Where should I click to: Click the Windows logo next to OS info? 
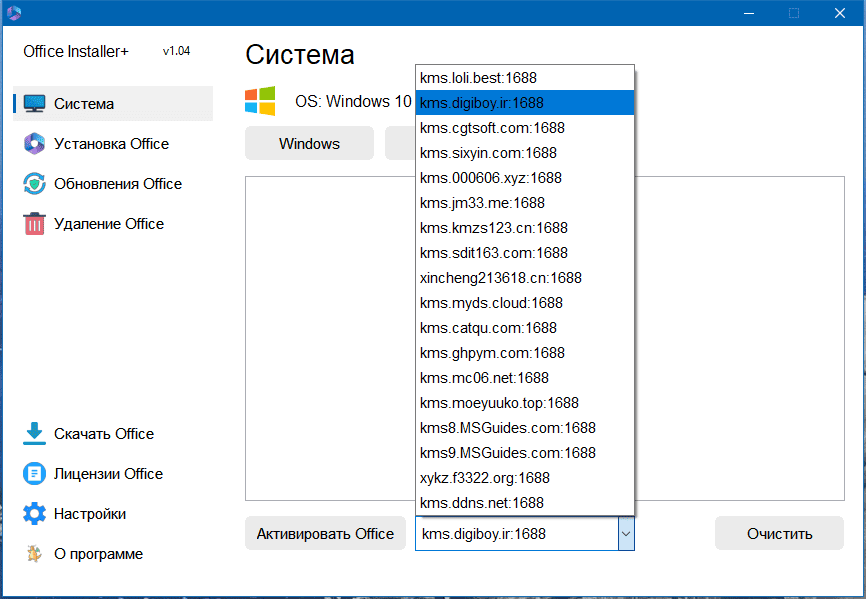point(260,101)
